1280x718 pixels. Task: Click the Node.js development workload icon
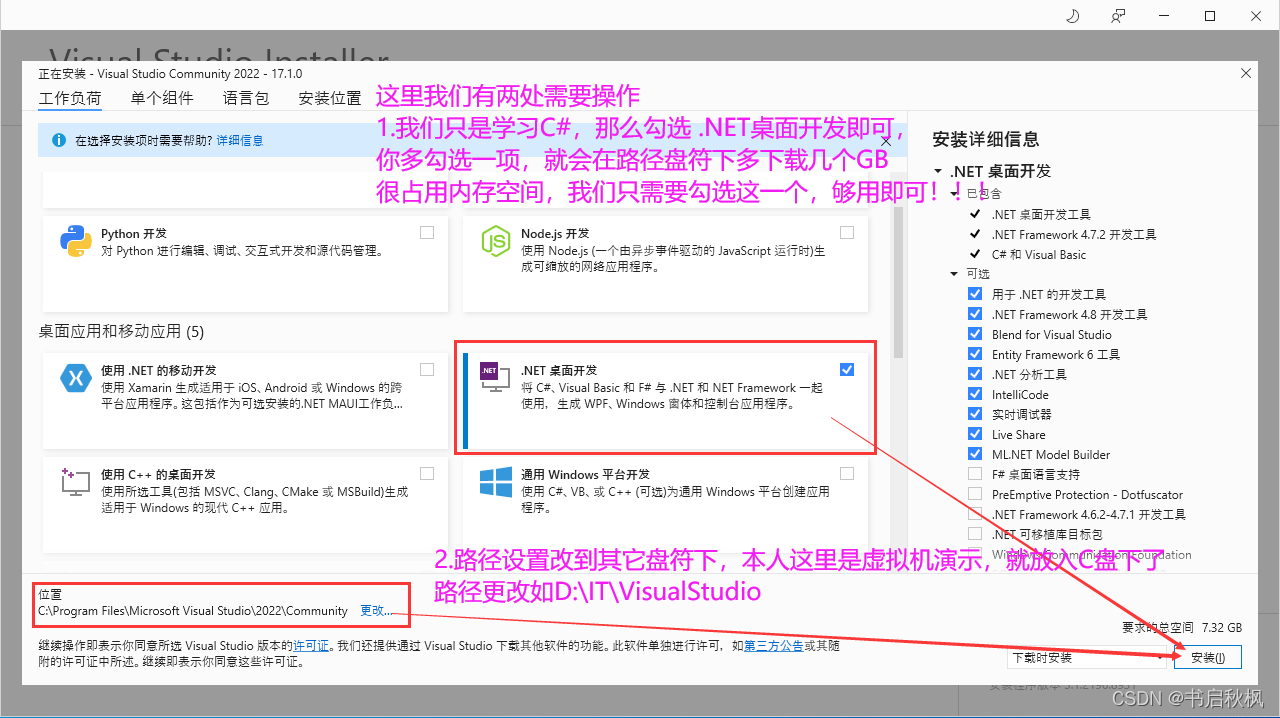tap(496, 241)
